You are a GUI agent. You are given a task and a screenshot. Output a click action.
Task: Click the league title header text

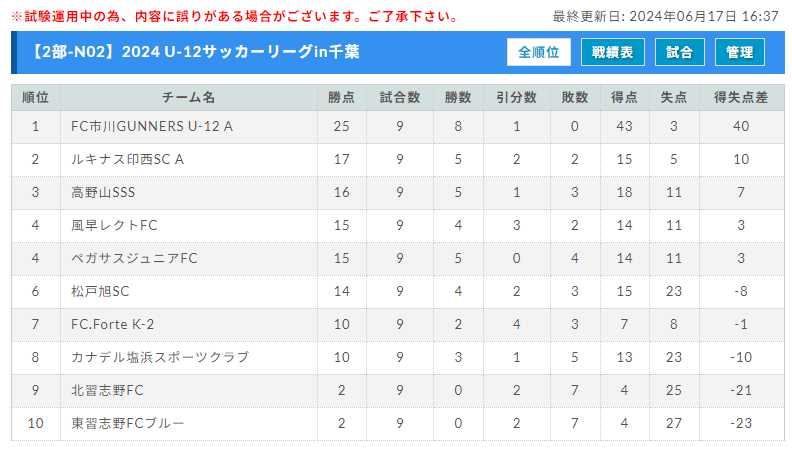(190, 52)
